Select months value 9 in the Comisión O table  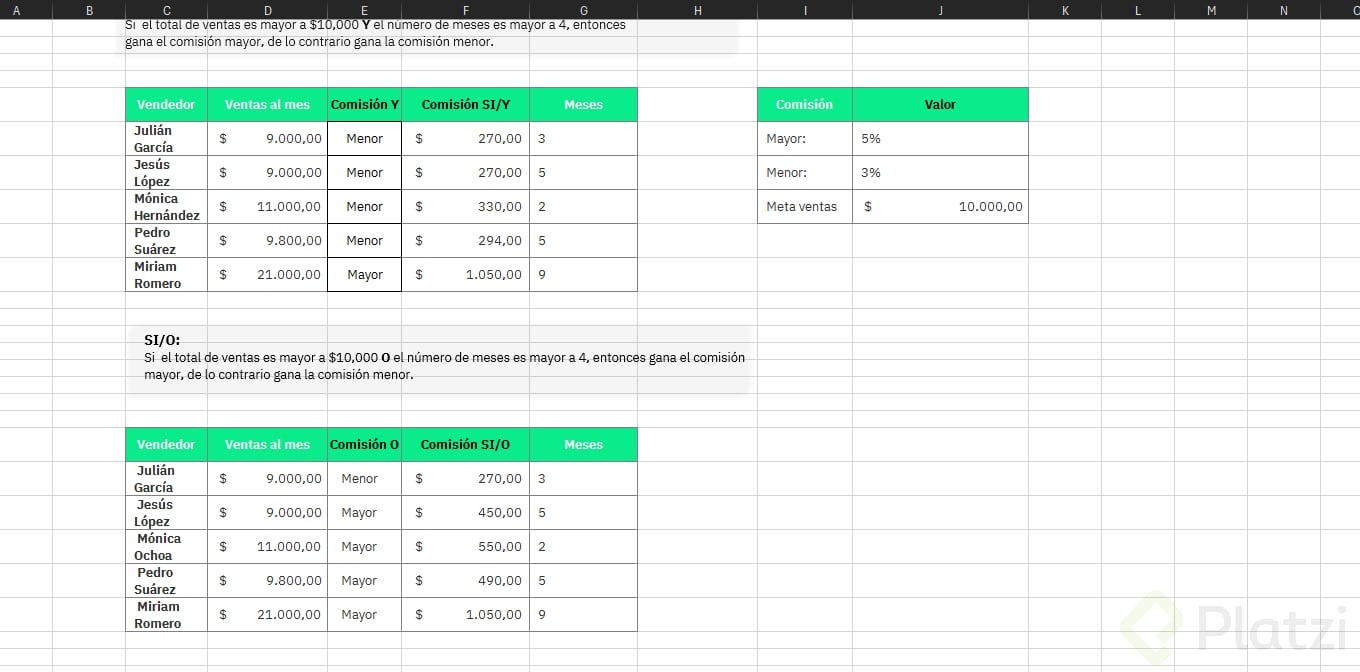click(x=583, y=615)
